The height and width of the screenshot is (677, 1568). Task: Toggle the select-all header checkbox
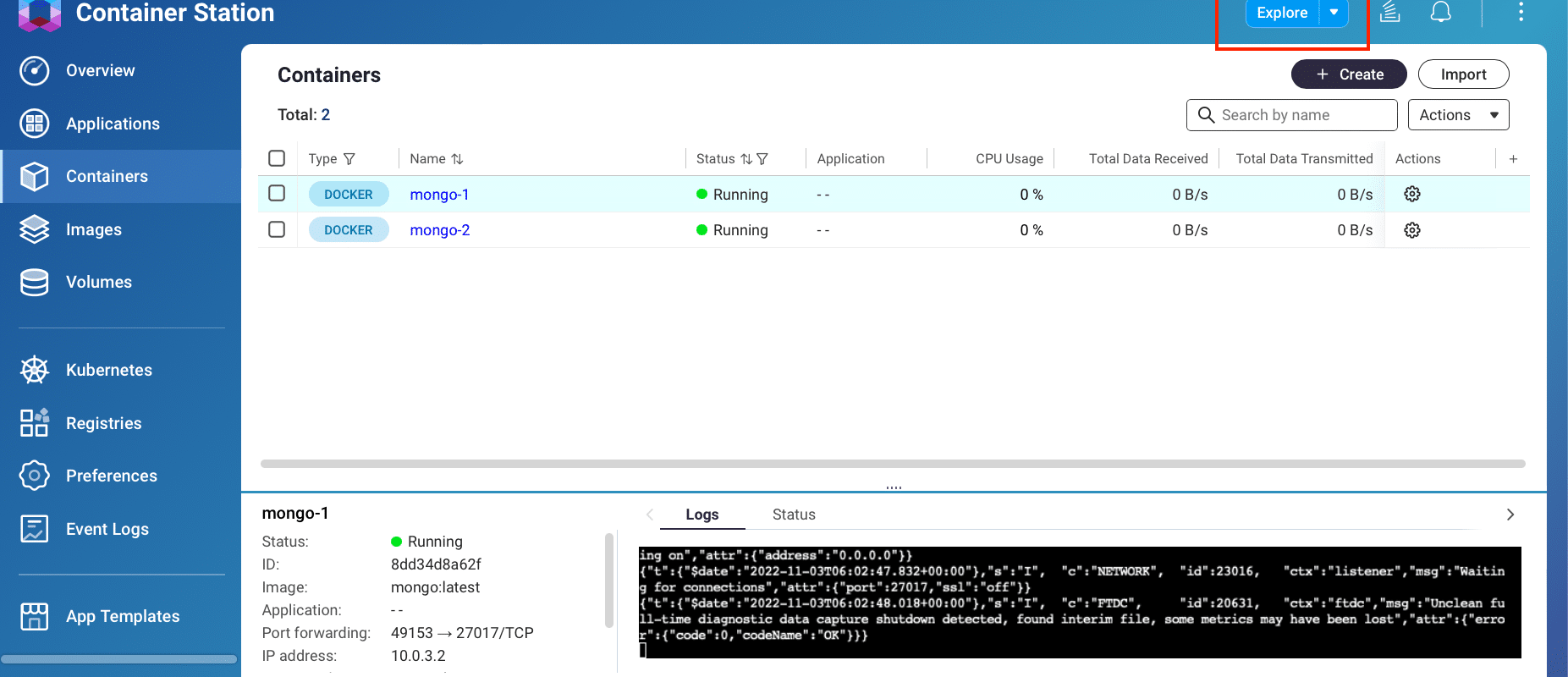pyautogui.click(x=277, y=158)
